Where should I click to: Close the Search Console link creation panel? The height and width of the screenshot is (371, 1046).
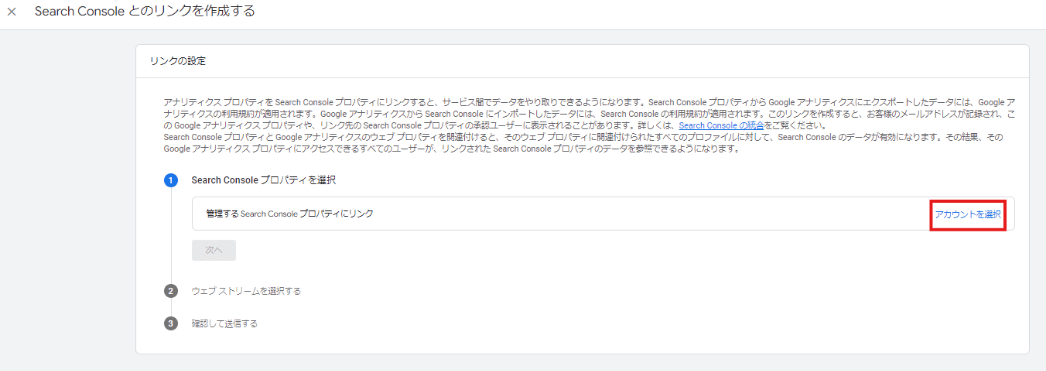(x=11, y=13)
